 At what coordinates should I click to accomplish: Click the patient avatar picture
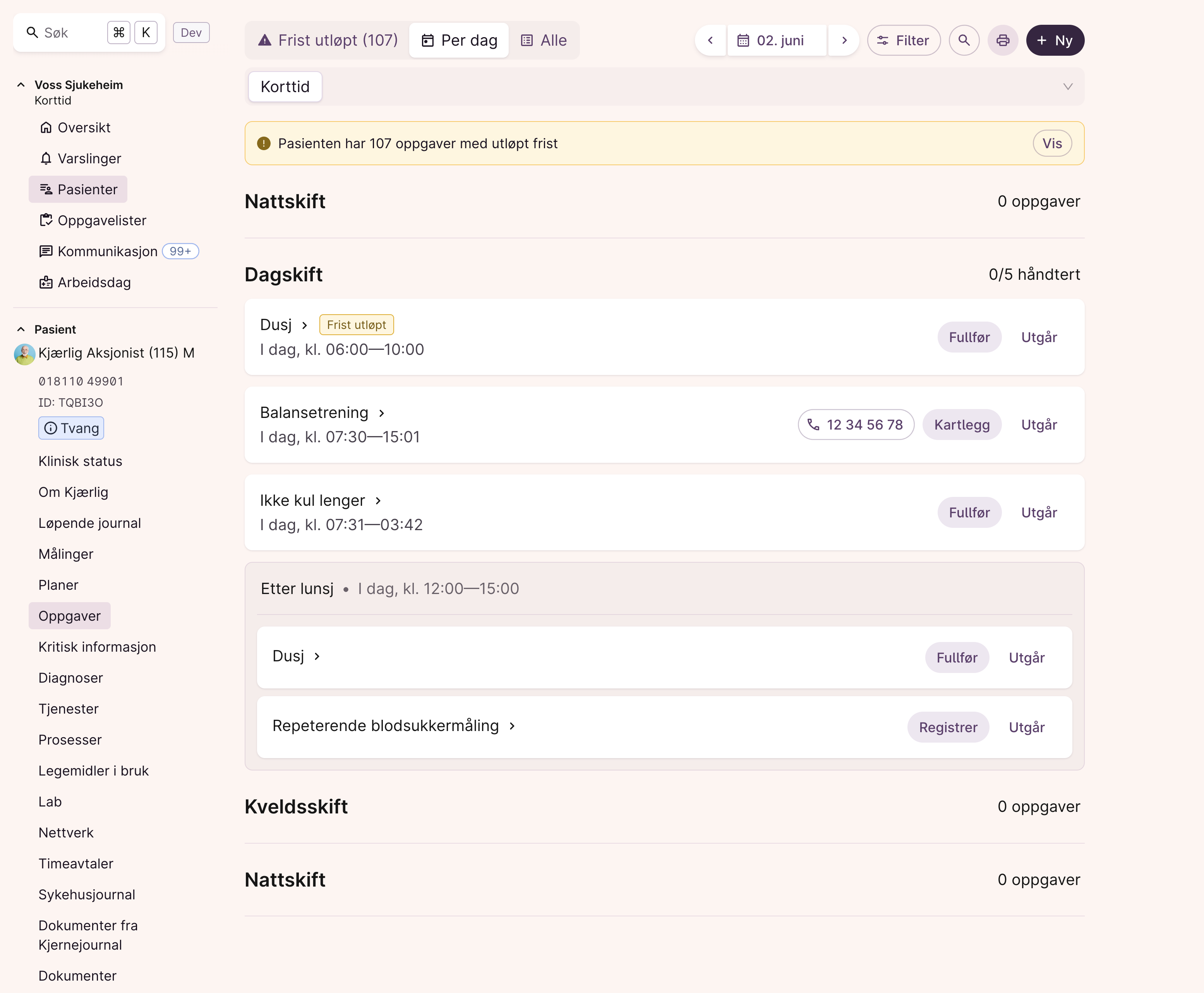[25, 353]
